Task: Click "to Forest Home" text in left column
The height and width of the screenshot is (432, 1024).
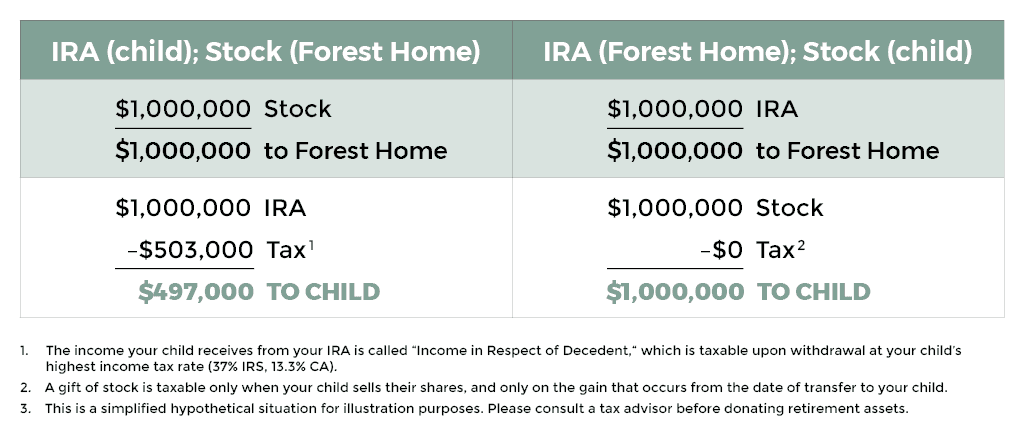Action: coord(355,151)
